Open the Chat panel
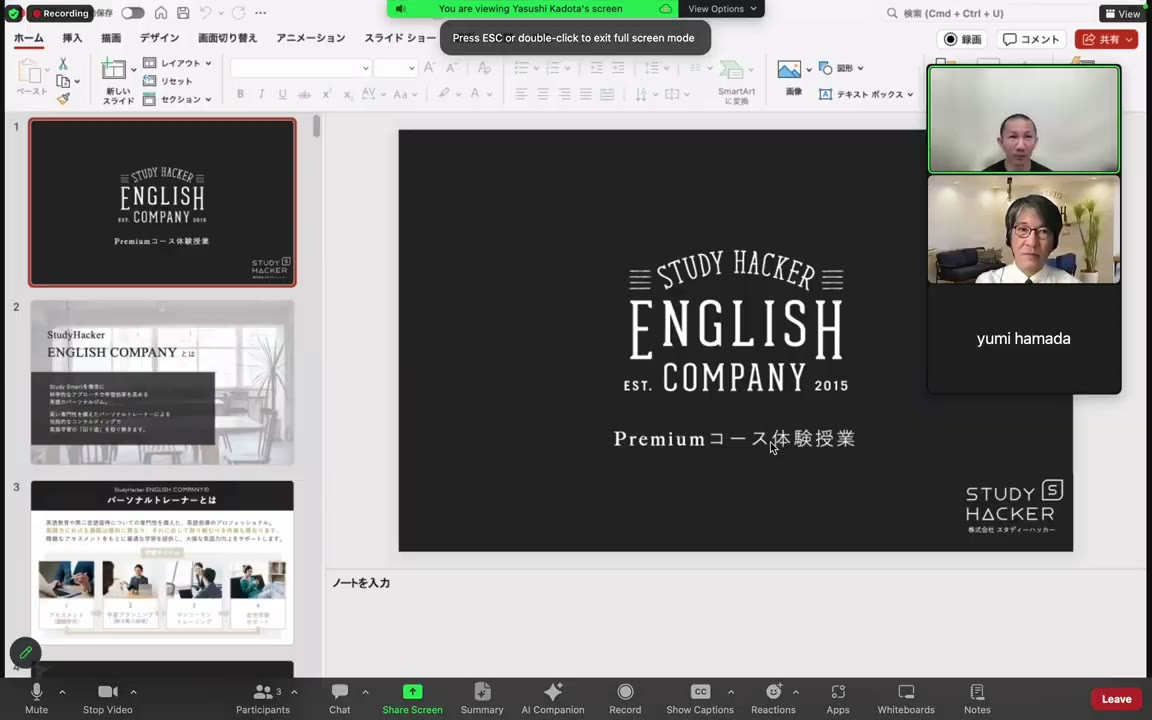 coord(339,699)
